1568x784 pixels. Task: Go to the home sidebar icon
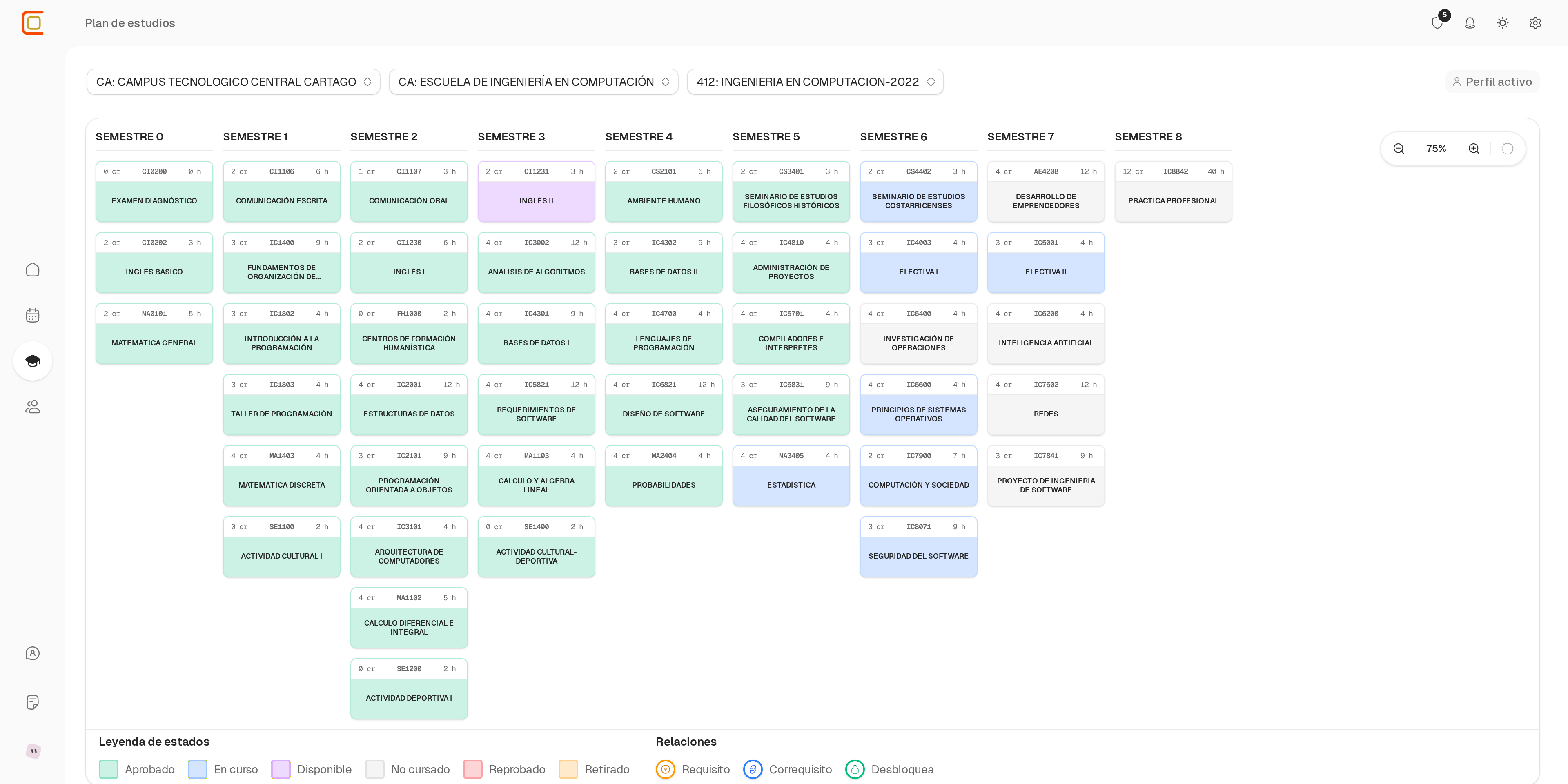tap(33, 269)
